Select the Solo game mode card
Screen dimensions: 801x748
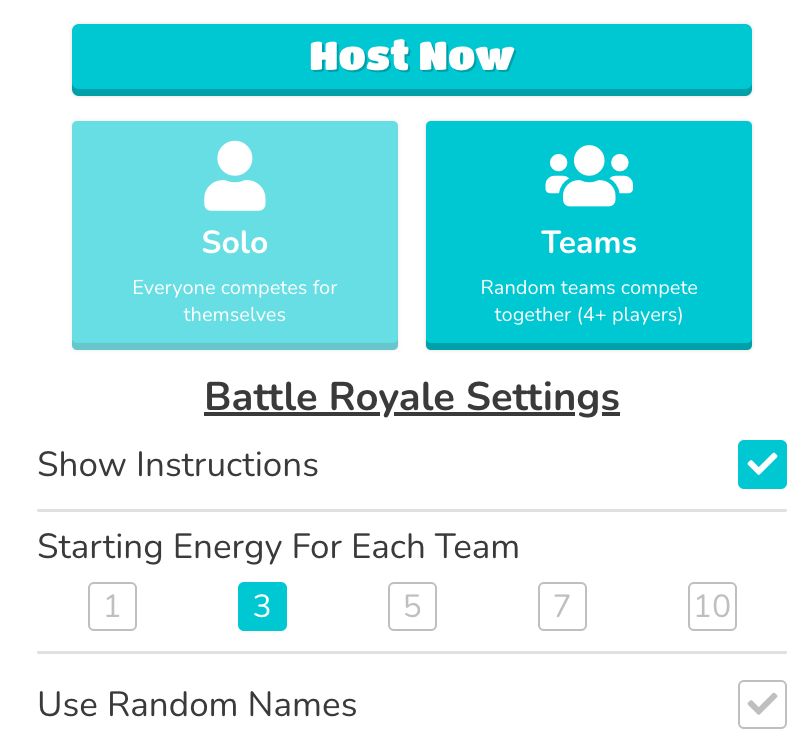234,235
